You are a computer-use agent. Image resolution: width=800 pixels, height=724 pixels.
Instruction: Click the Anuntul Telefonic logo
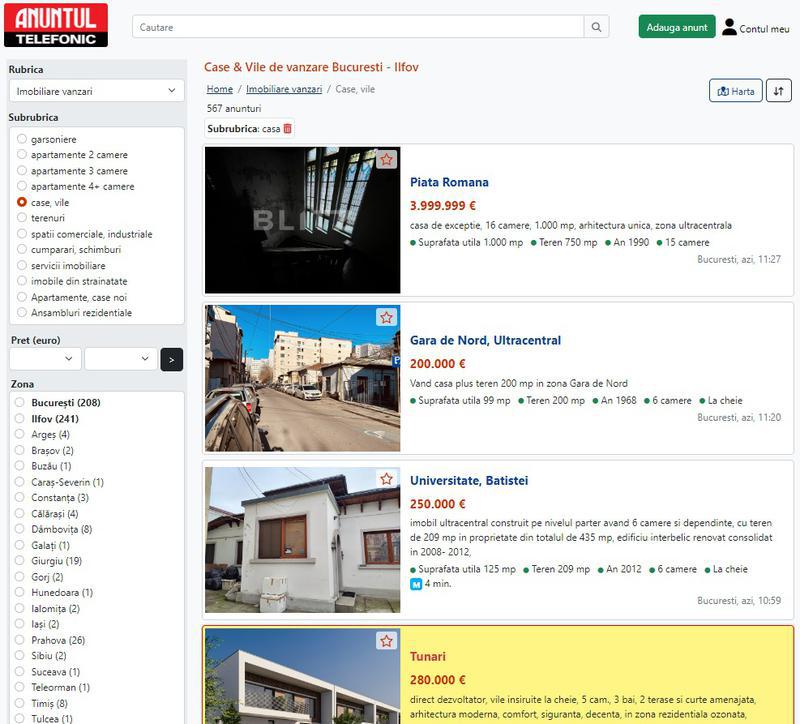click(56, 26)
